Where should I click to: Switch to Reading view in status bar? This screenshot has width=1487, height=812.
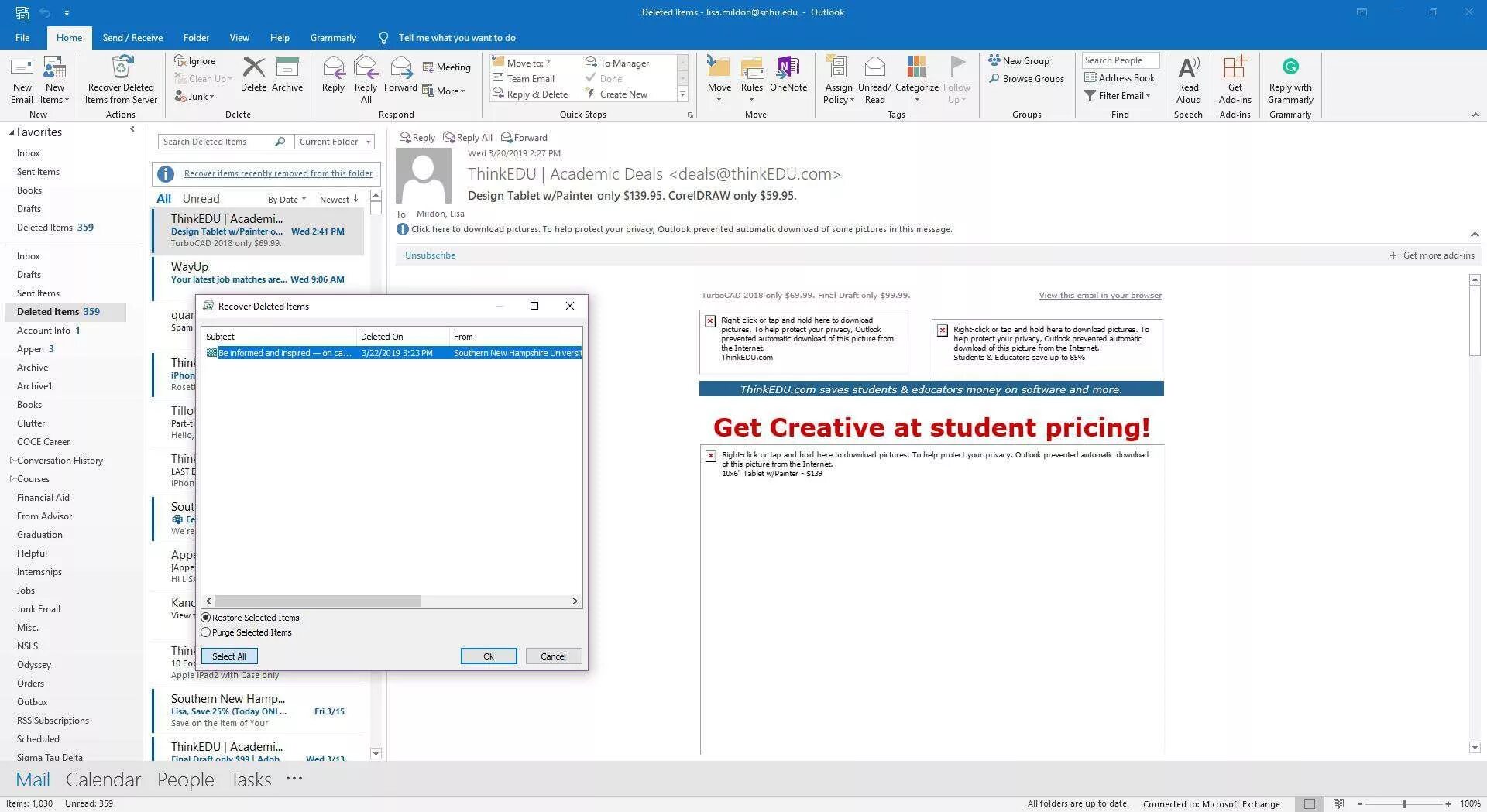[1338, 803]
